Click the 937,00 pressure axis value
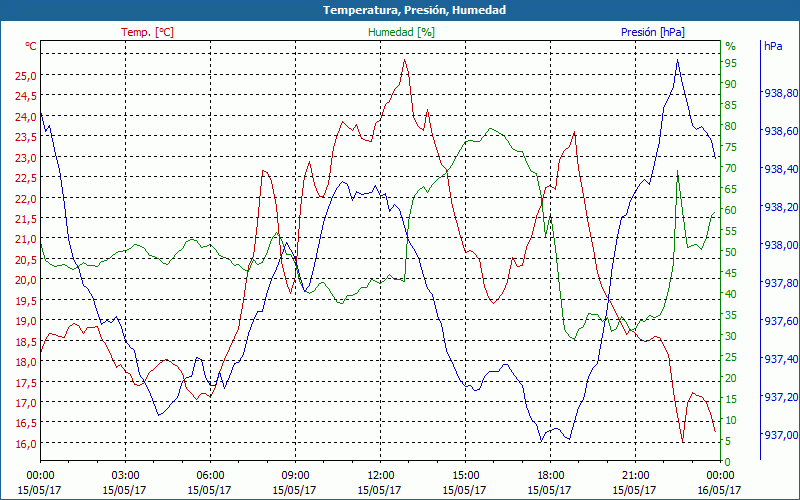This screenshot has height=500, width=800. (x=781, y=435)
